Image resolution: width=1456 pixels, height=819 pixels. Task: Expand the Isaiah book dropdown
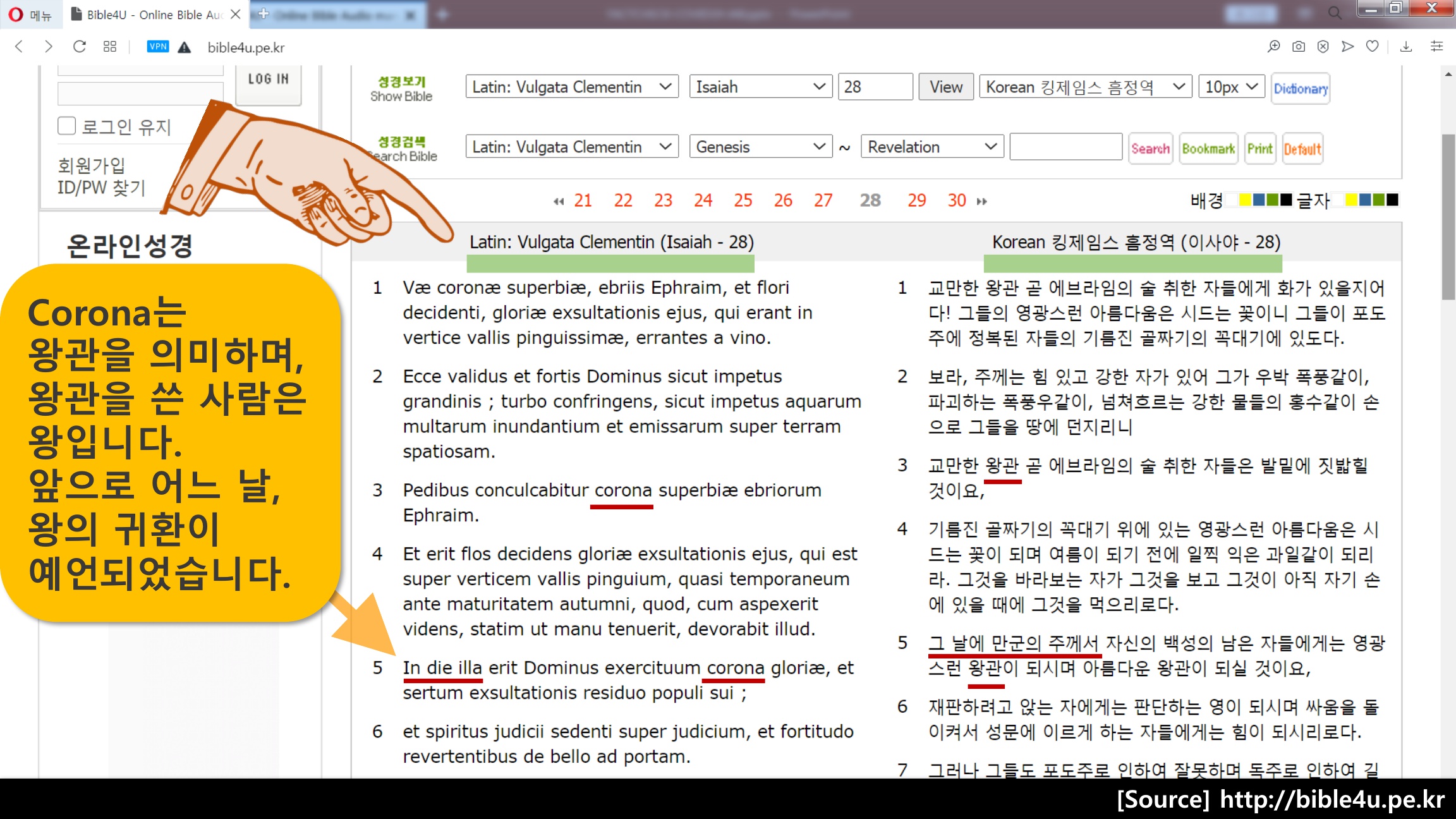760,87
